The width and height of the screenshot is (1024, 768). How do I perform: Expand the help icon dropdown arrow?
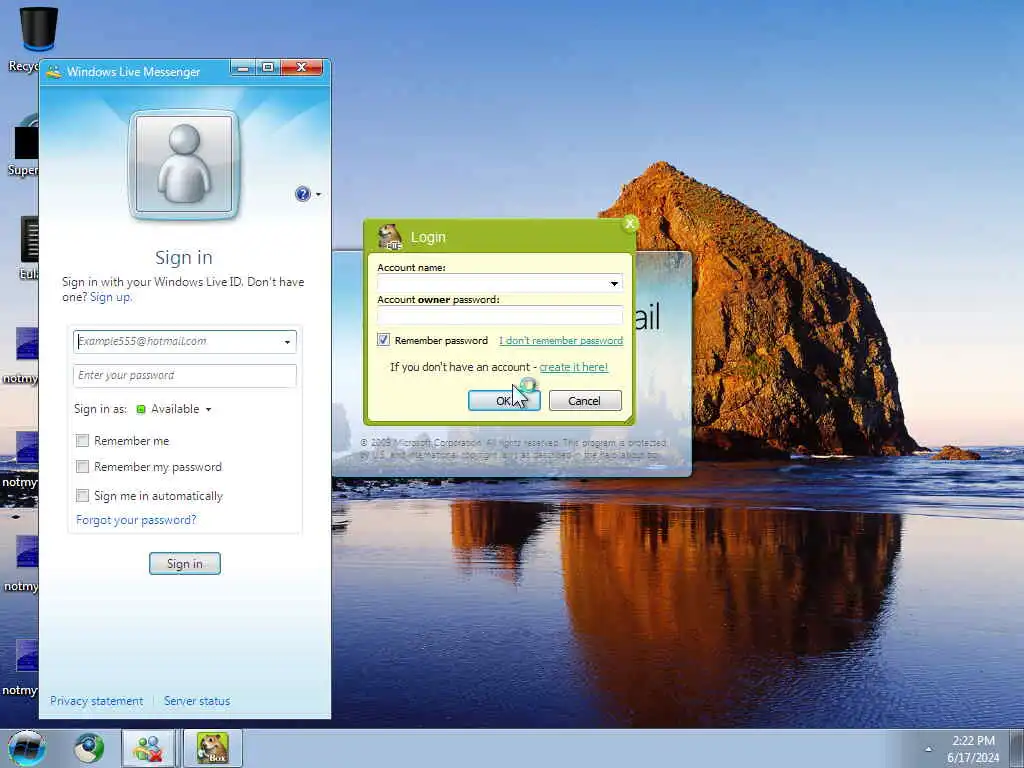(319, 195)
